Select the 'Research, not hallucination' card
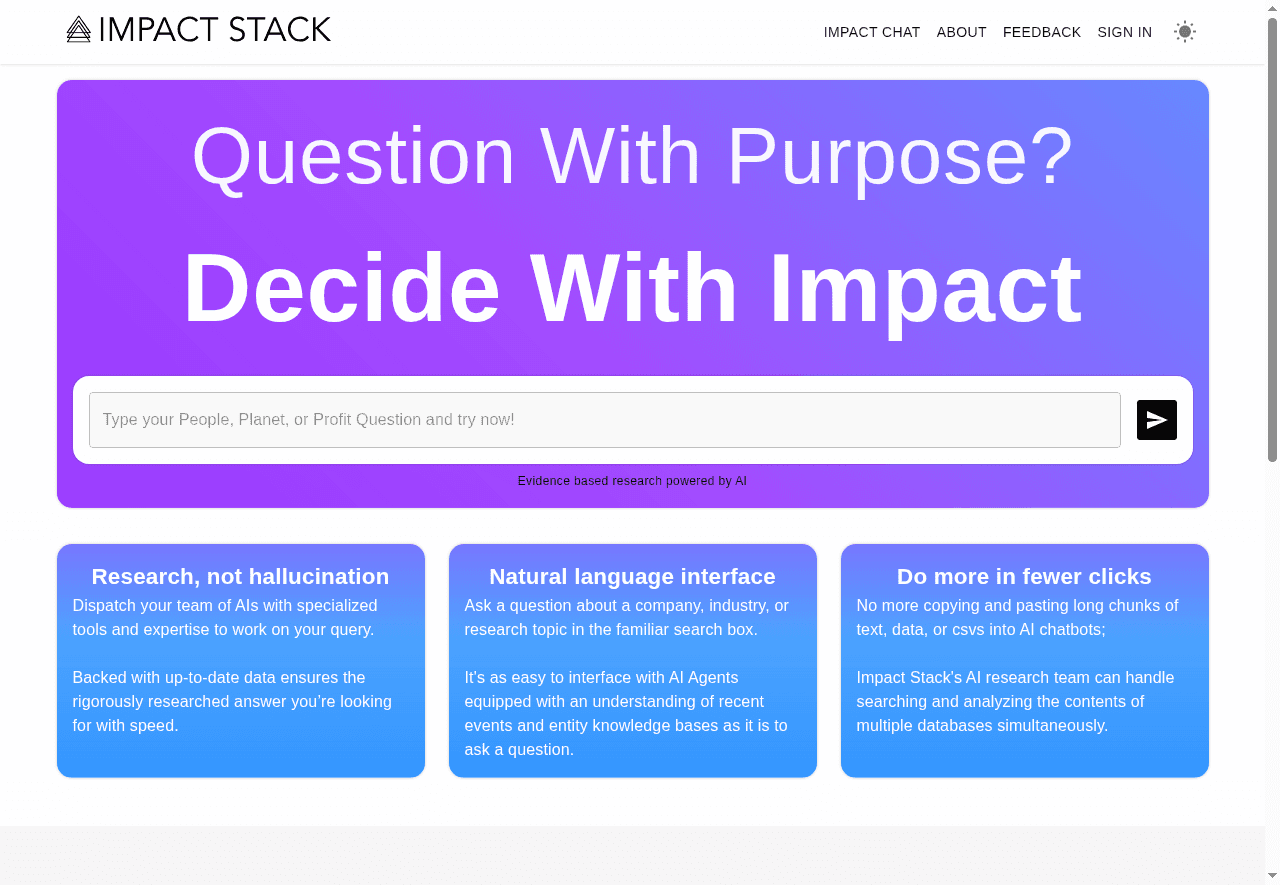 [x=240, y=660]
